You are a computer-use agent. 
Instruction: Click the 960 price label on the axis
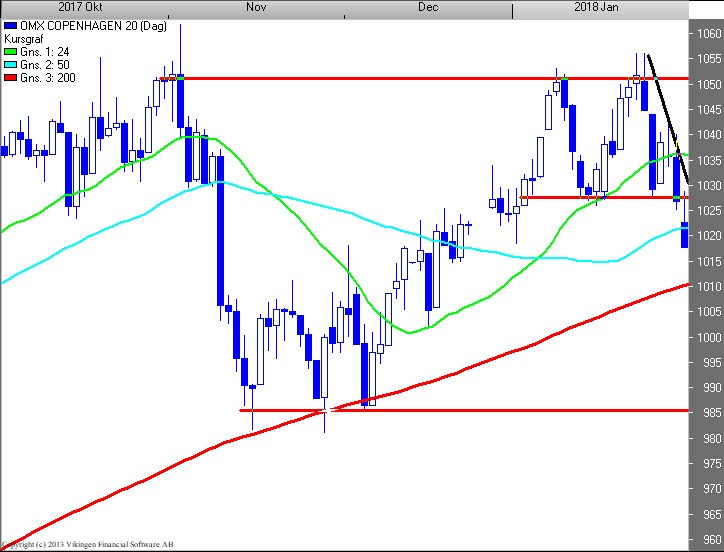(x=708, y=539)
